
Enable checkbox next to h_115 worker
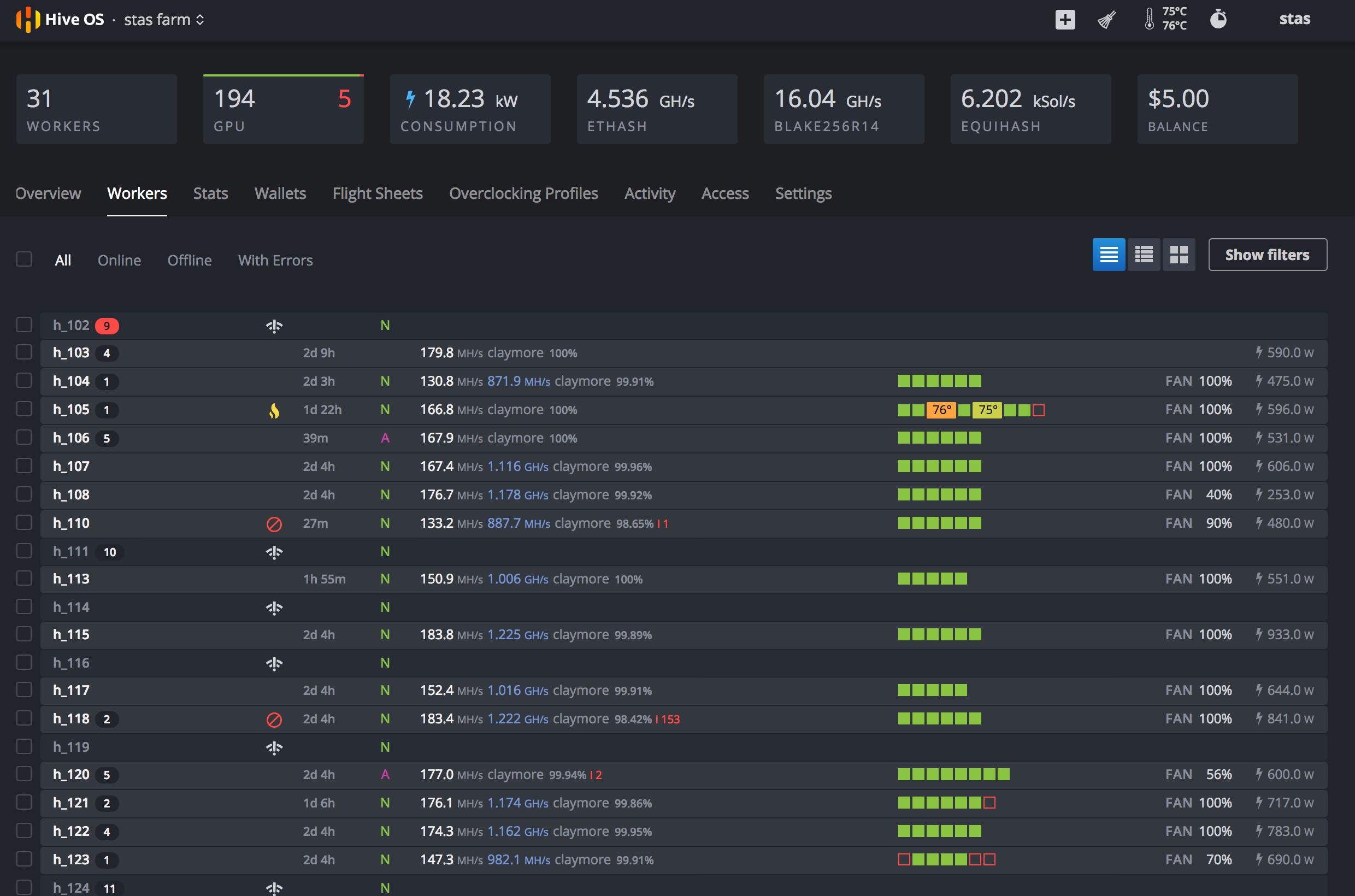pyautogui.click(x=24, y=632)
